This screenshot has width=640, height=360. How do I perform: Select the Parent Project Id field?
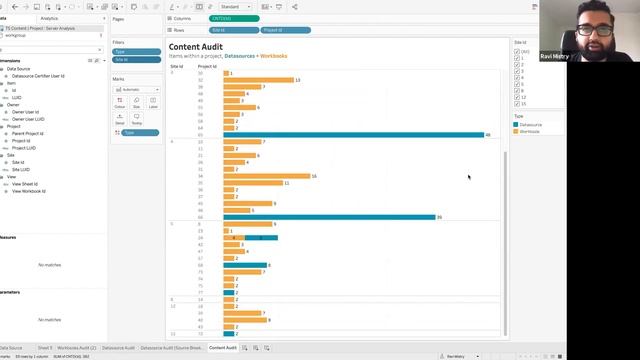tap(27, 133)
